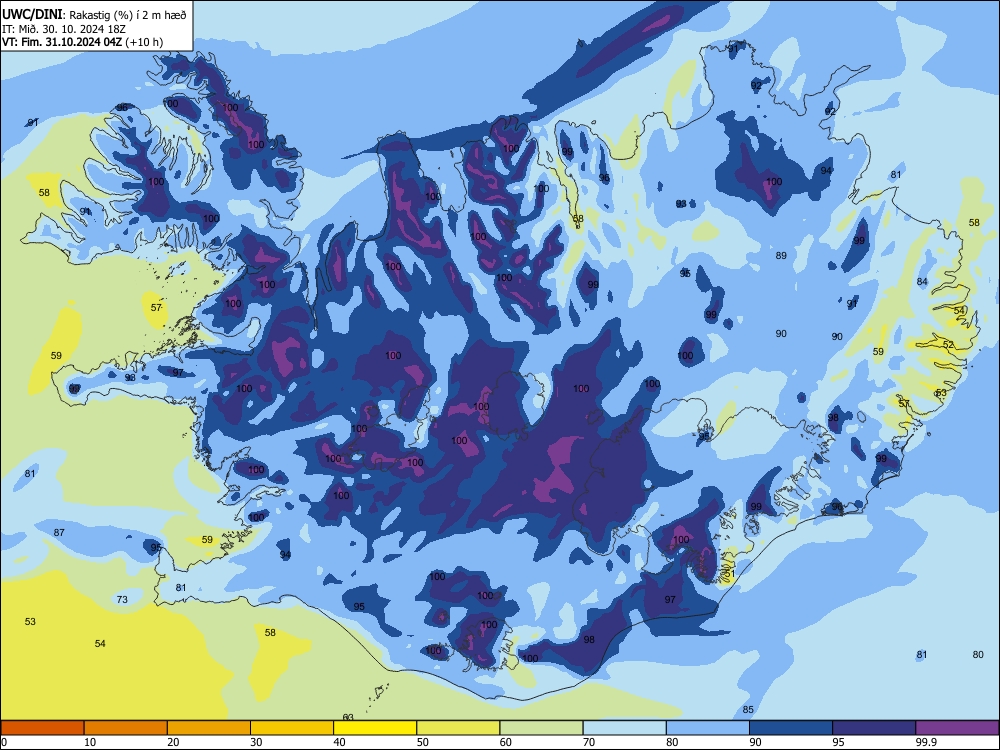Click the indigo 95–99.9 legend swatch
The width and height of the screenshot is (1000, 750).
(874, 728)
